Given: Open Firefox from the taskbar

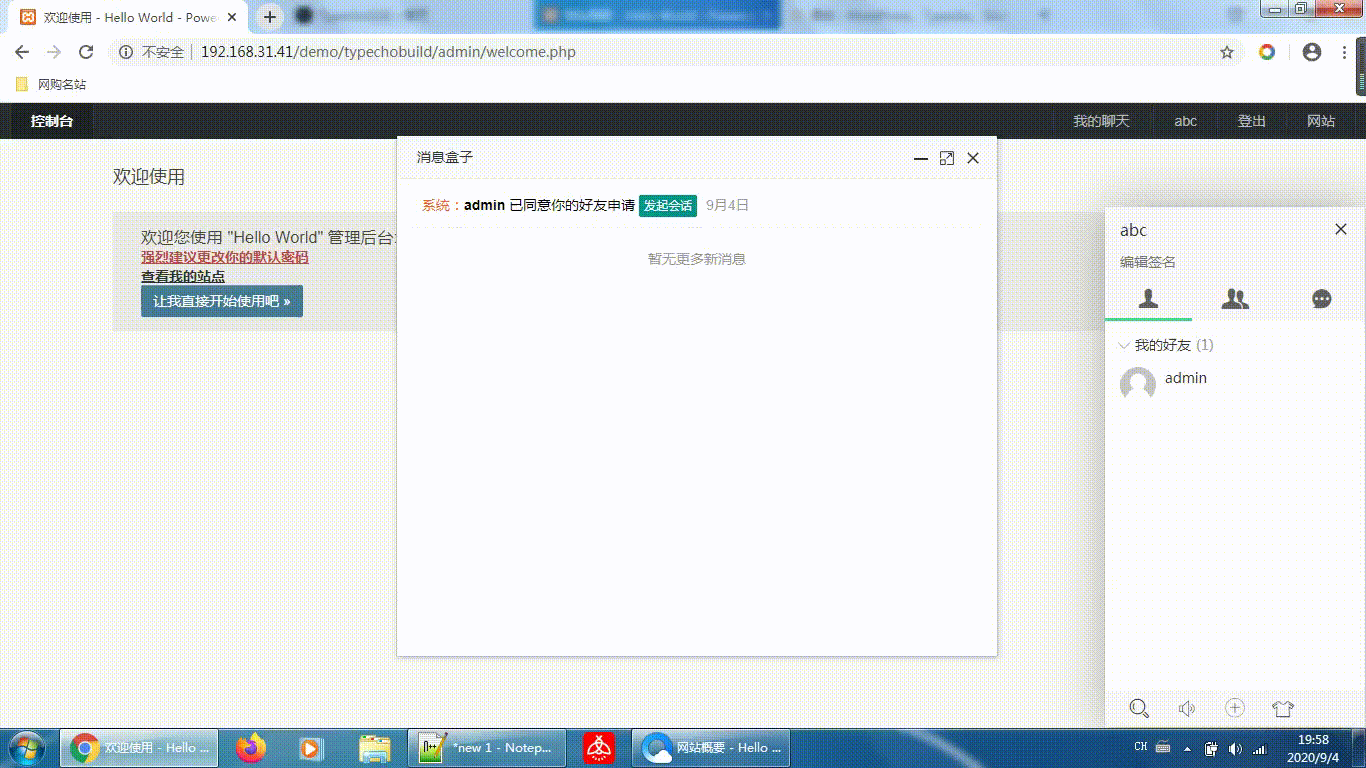Looking at the screenshot, I should [x=251, y=747].
